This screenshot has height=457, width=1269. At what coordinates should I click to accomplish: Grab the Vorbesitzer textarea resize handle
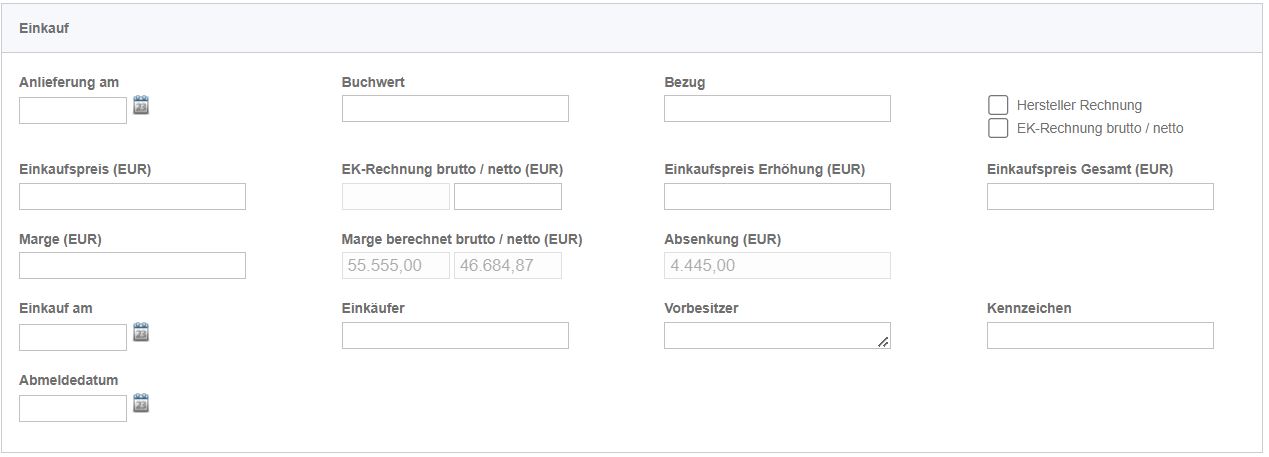[883, 342]
